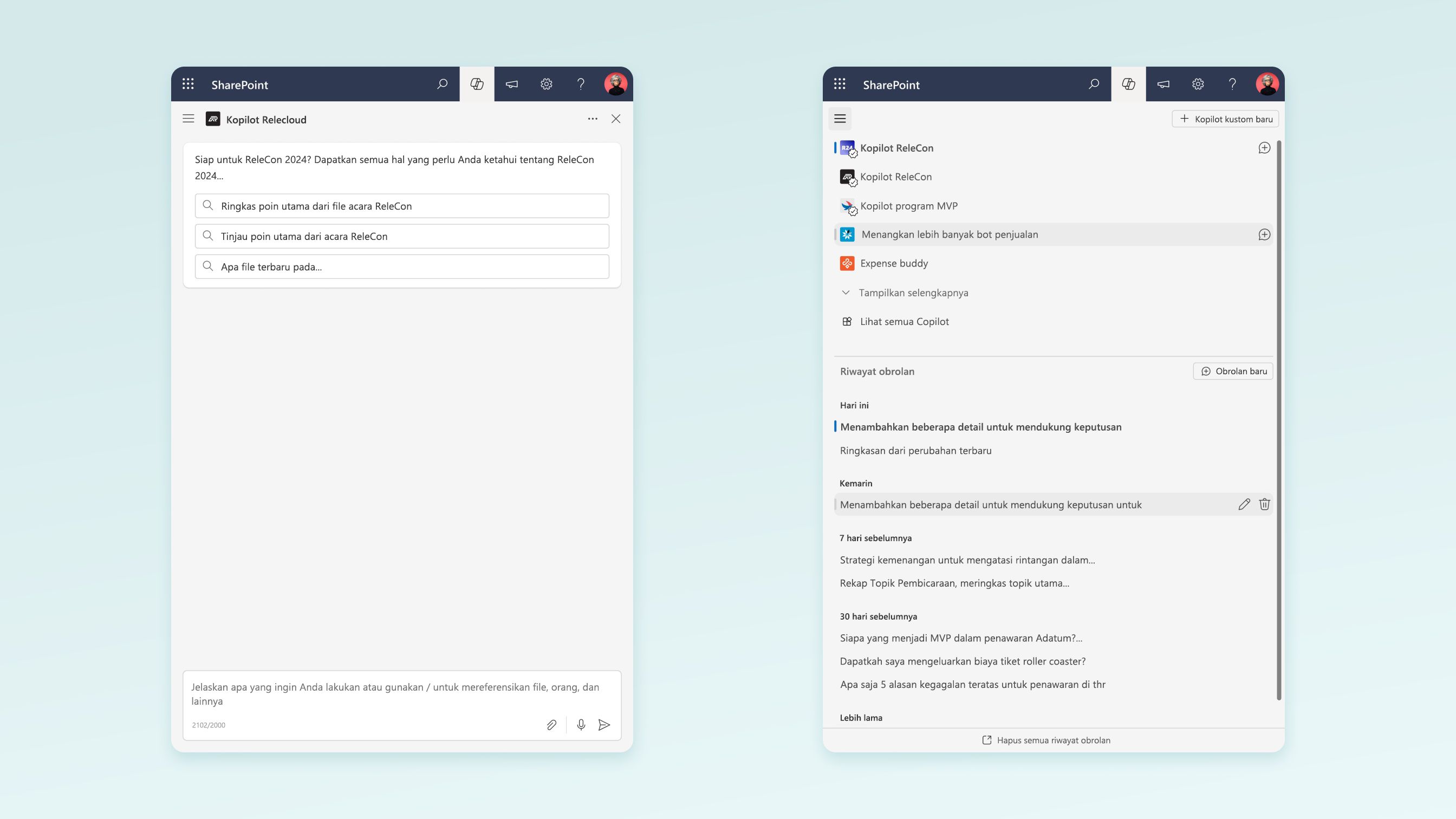Click the send message icon

click(604, 724)
